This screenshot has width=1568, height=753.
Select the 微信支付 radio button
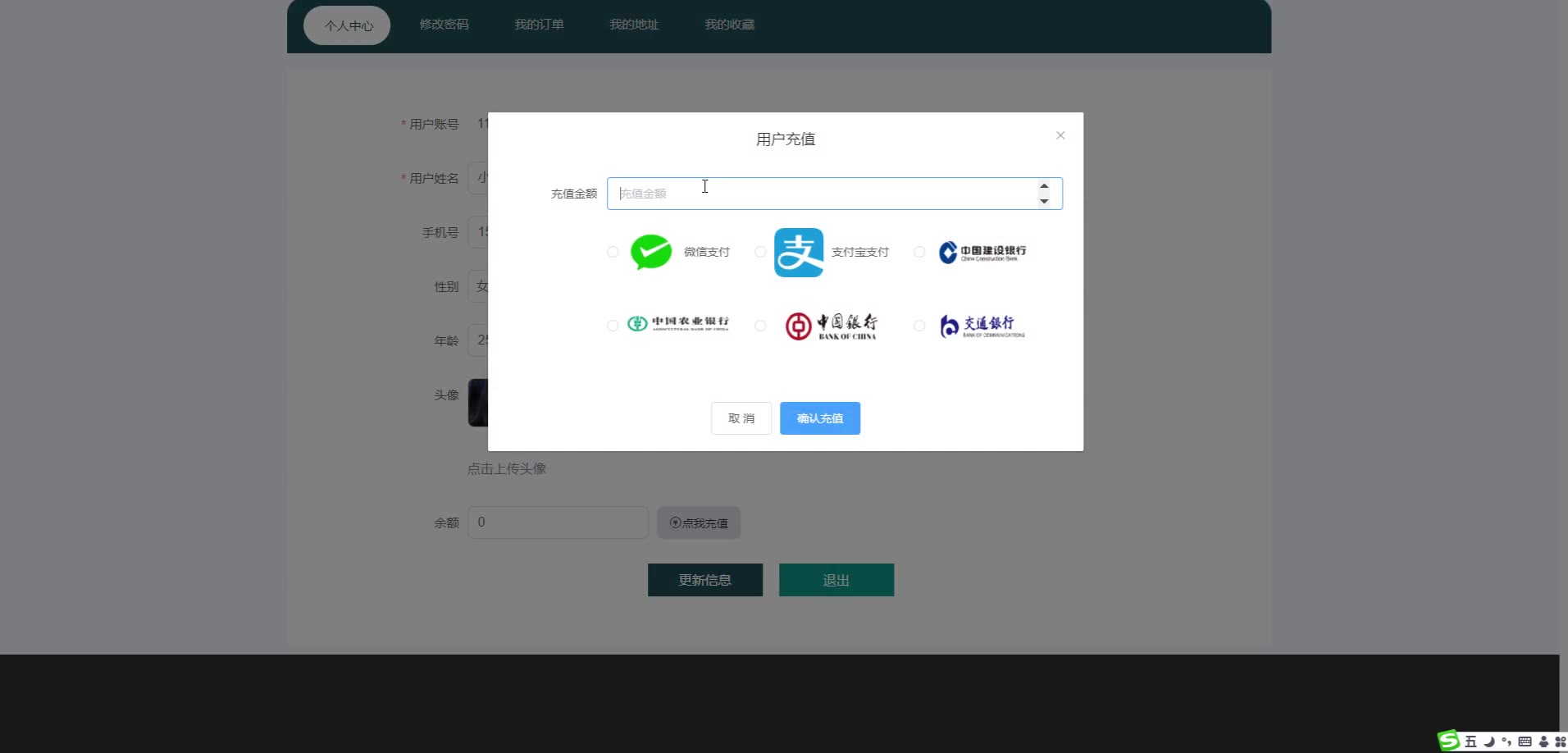point(613,252)
